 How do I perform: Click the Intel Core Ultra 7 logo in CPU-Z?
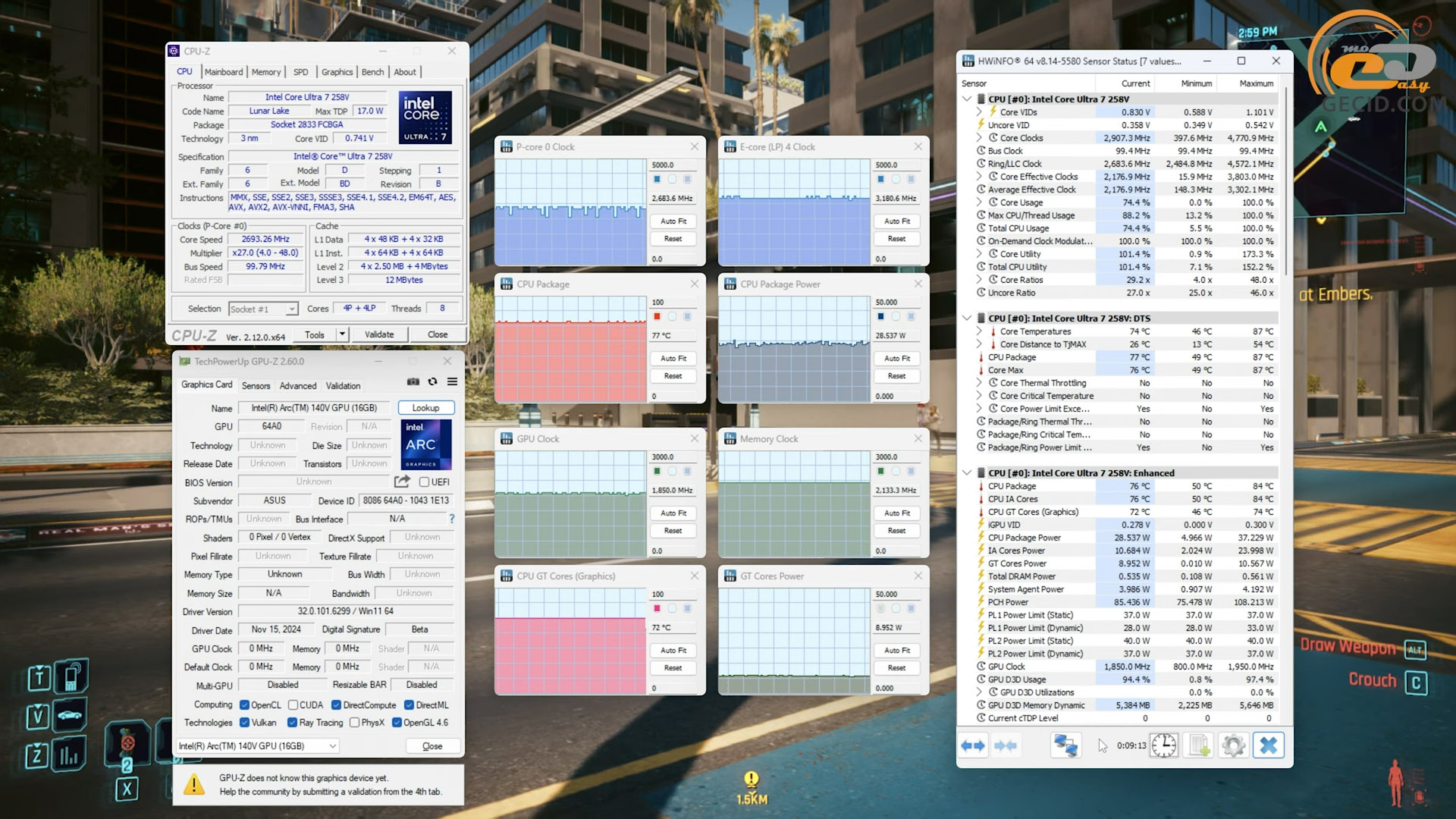pos(425,118)
